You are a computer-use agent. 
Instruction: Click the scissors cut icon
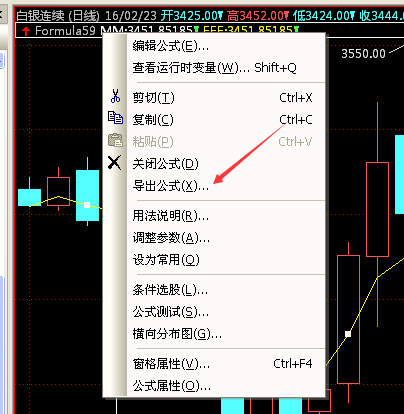click(115, 96)
